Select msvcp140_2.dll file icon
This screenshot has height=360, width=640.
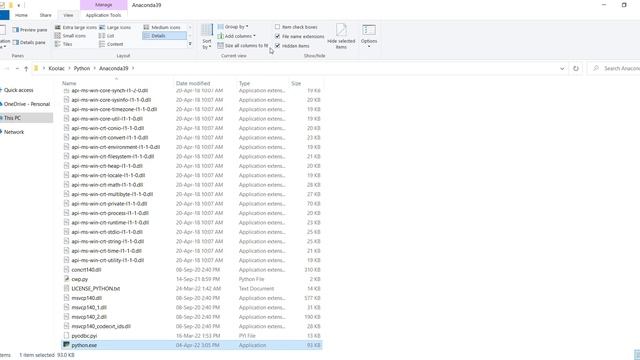66,317
